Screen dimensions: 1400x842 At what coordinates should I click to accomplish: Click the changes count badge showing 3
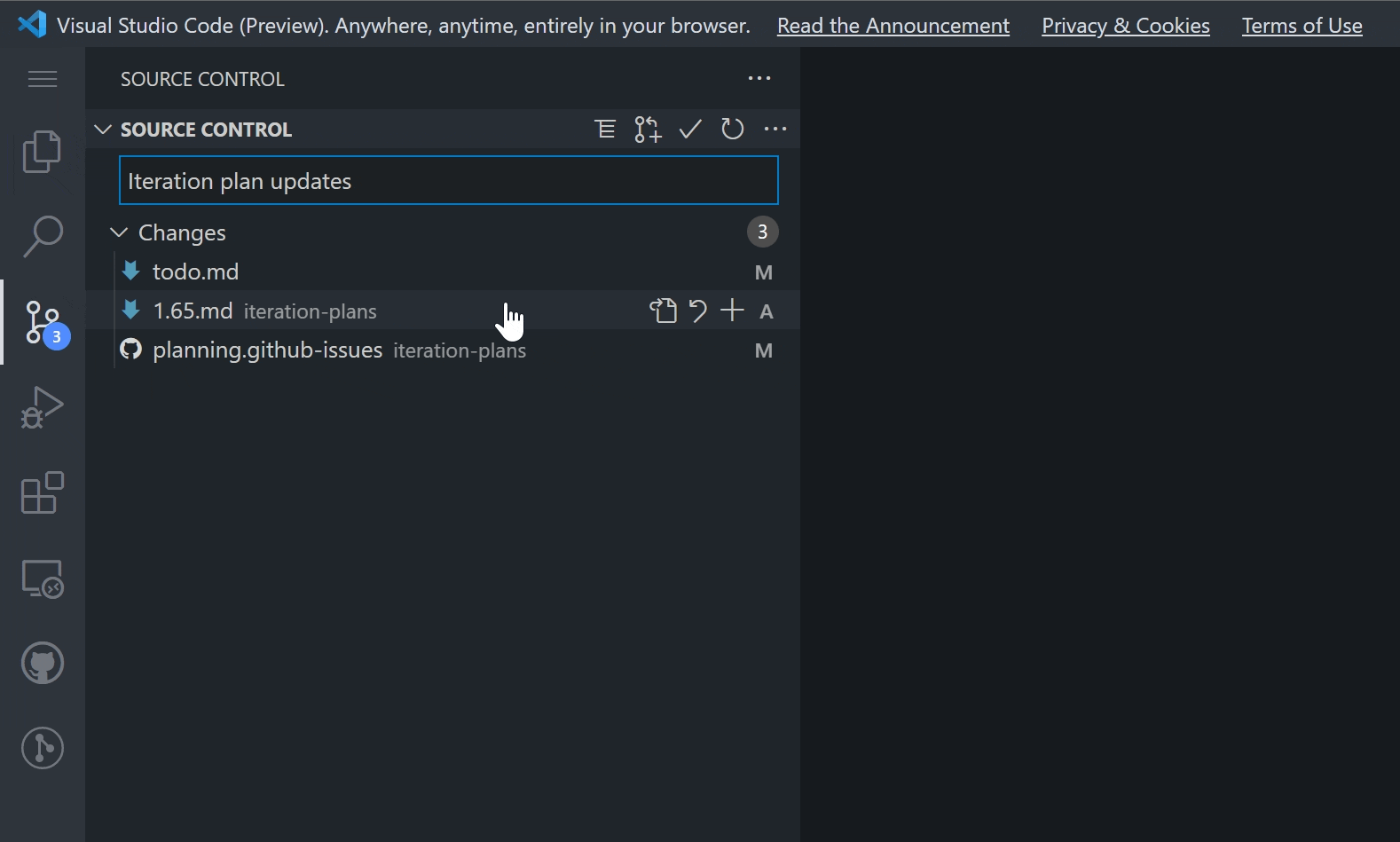pos(762,232)
